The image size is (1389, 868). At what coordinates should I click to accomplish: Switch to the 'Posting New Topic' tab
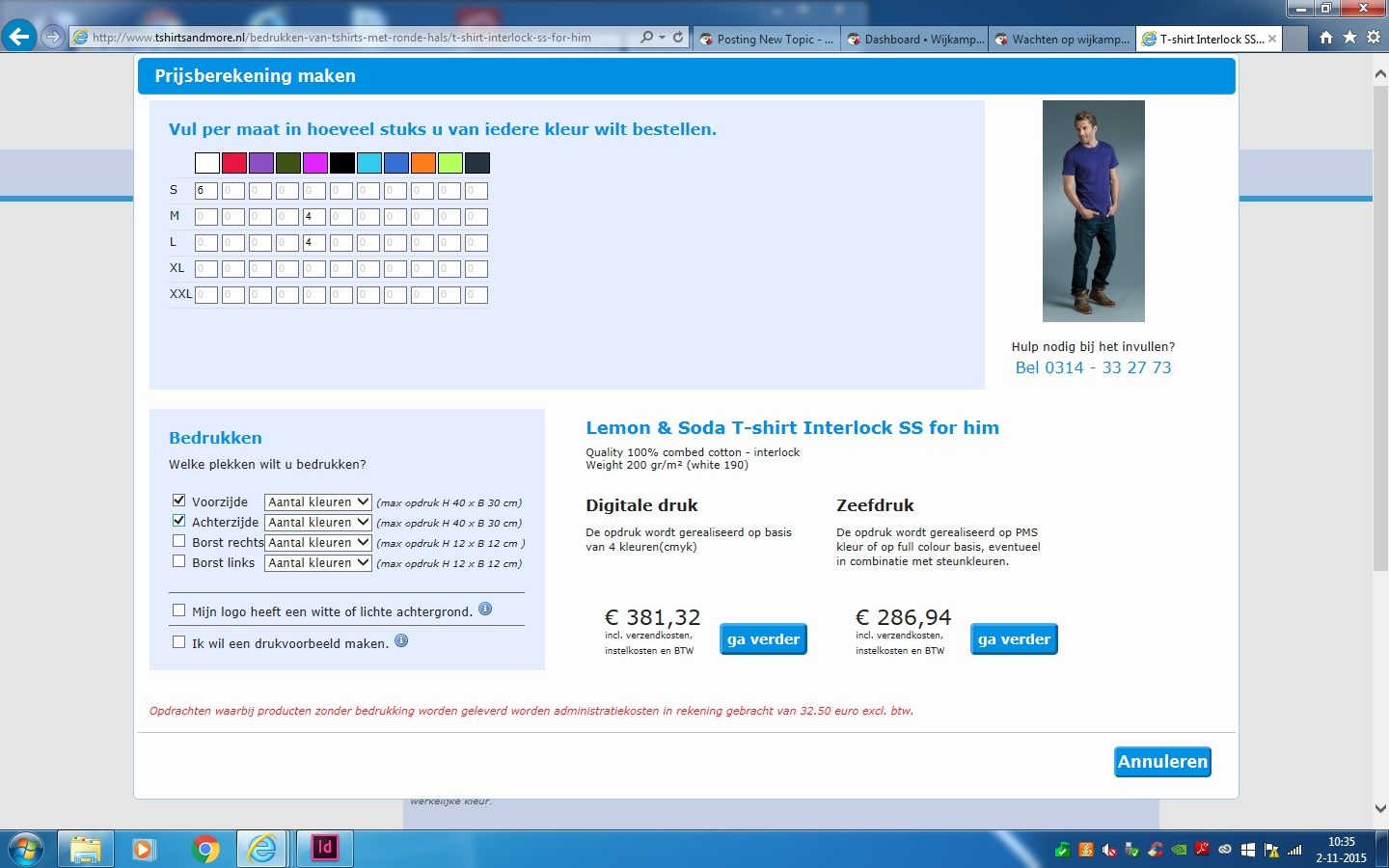click(x=766, y=39)
